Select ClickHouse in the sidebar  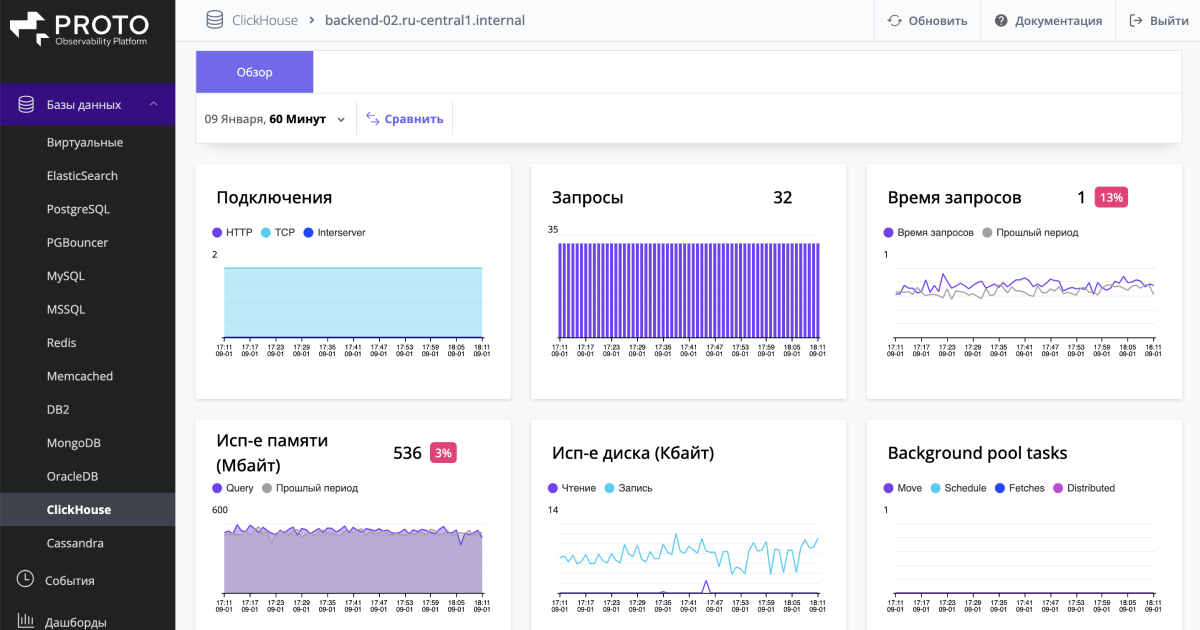[x=87, y=509]
